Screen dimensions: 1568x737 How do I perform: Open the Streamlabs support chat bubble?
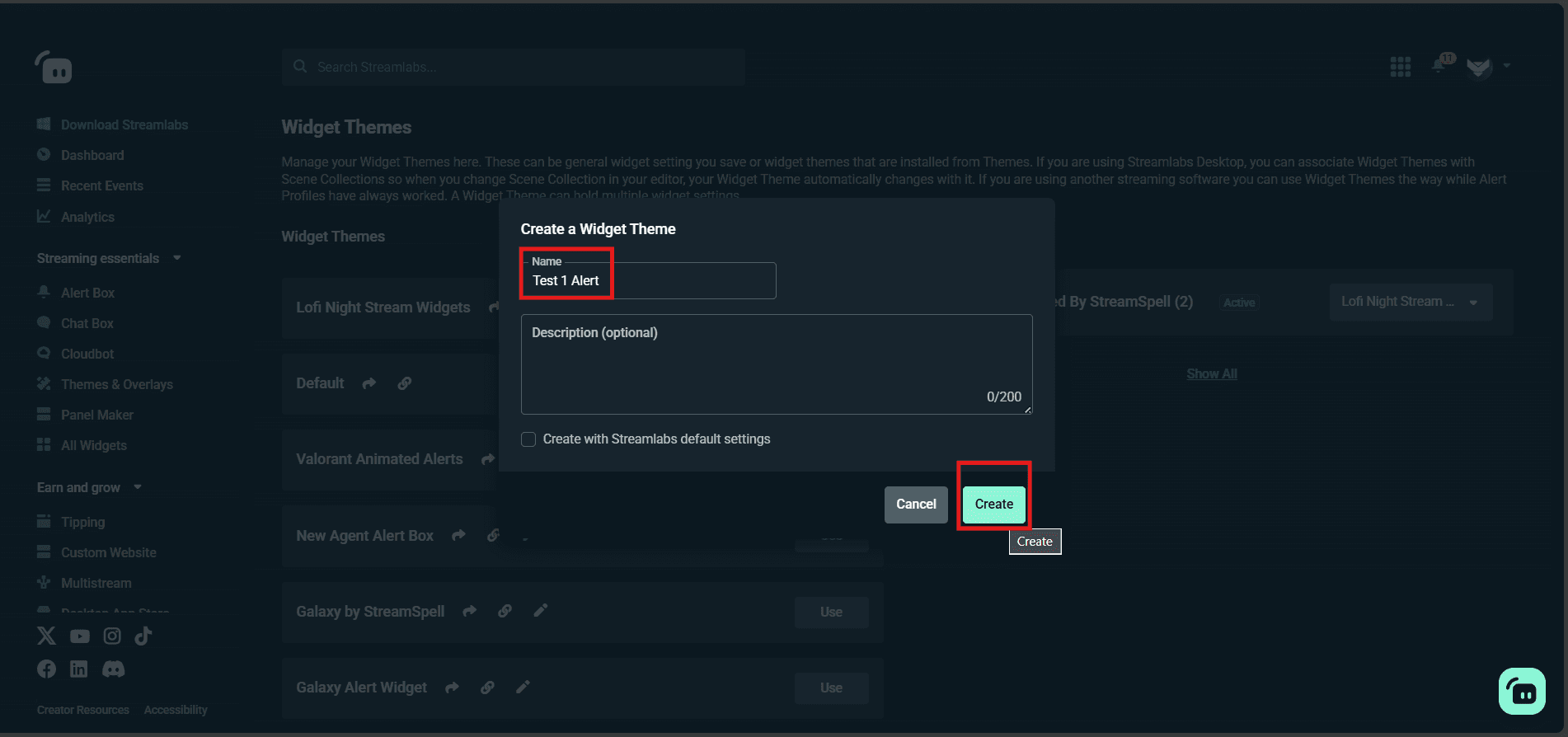click(x=1522, y=691)
